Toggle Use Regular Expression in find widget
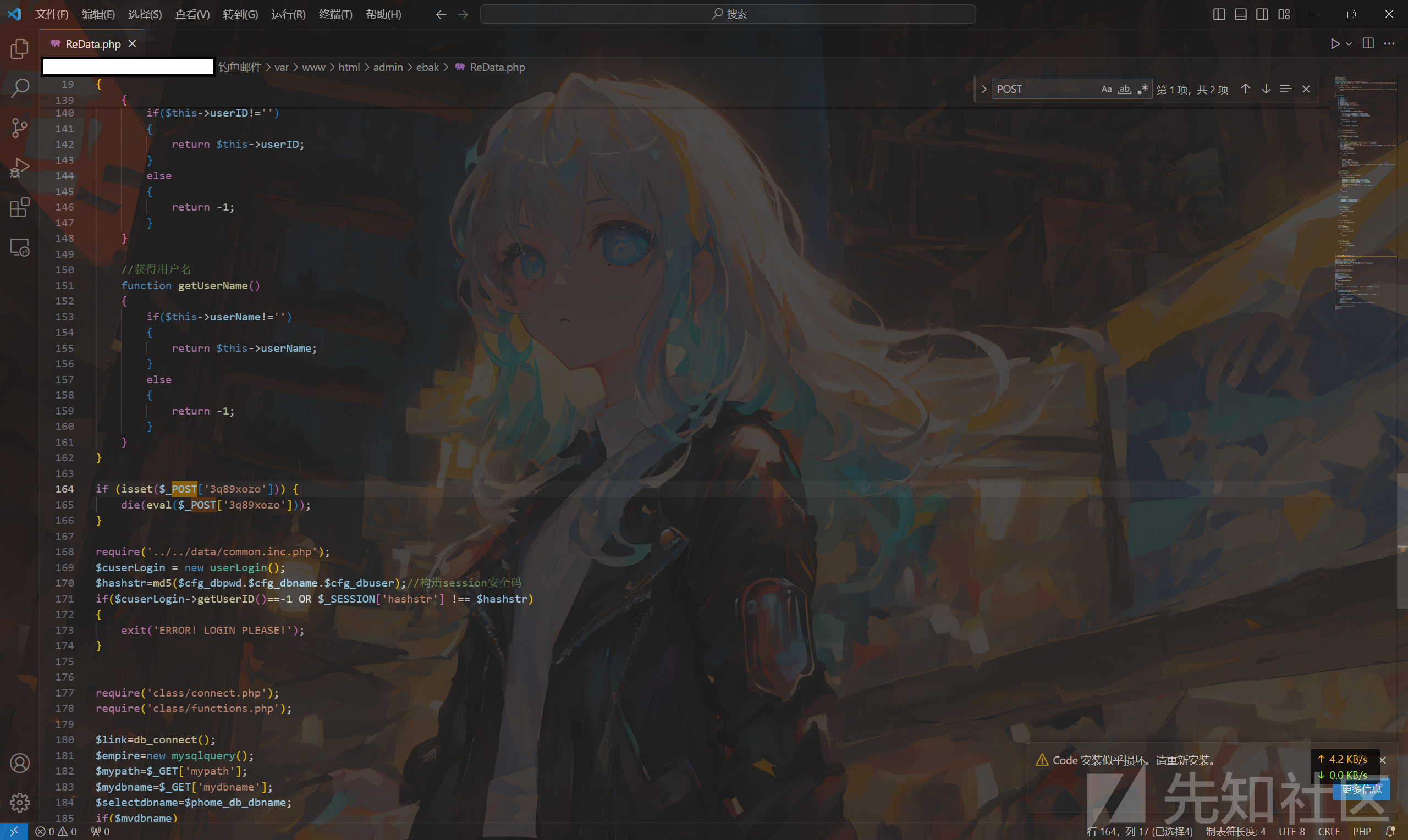 tap(1142, 89)
